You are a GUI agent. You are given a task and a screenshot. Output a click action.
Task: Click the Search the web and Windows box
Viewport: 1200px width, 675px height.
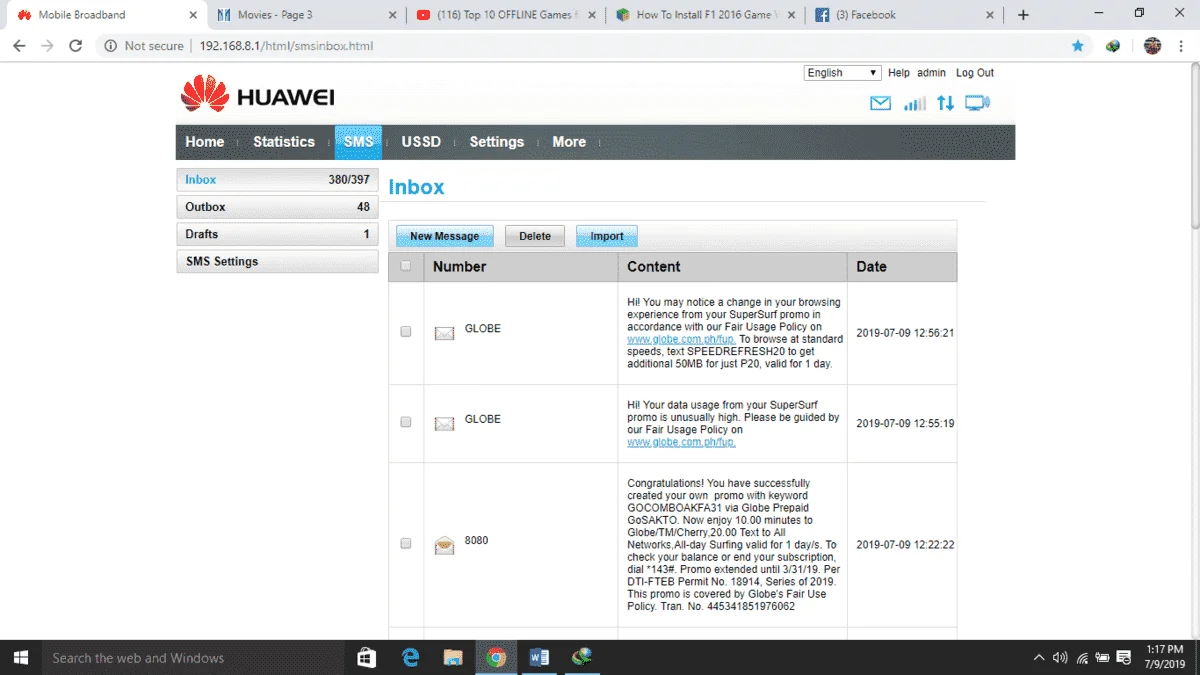194,658
